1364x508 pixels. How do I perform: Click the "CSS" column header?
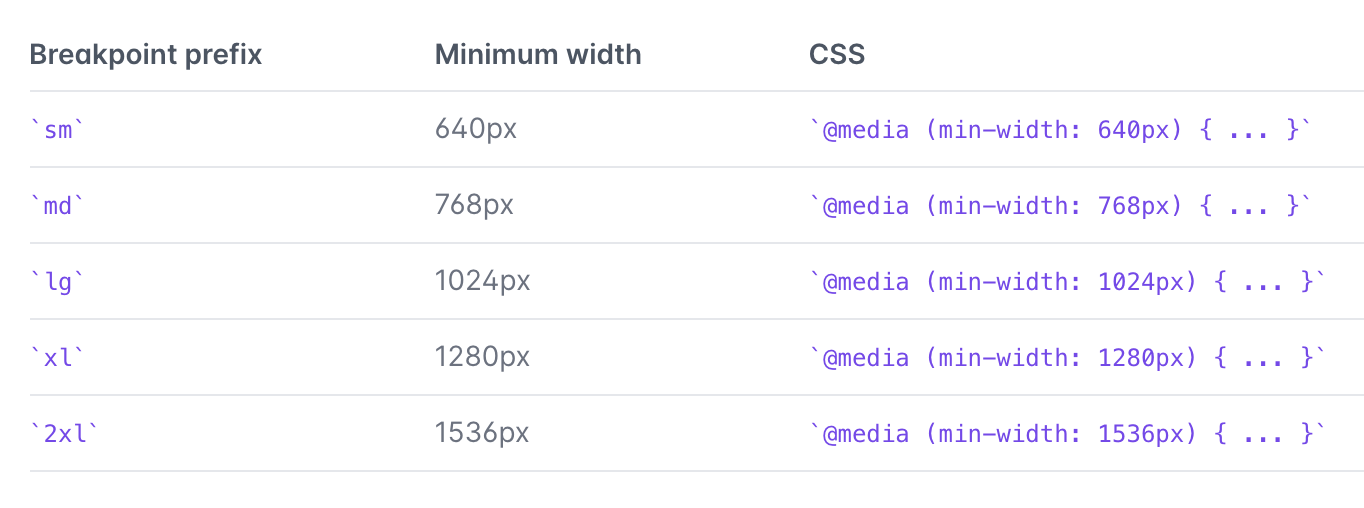tap(837, 54)
